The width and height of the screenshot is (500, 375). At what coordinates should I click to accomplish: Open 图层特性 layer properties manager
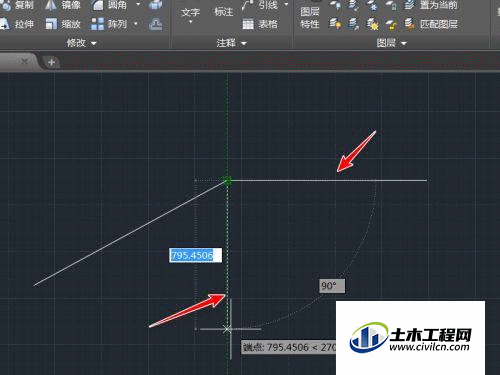pos(310,18)
